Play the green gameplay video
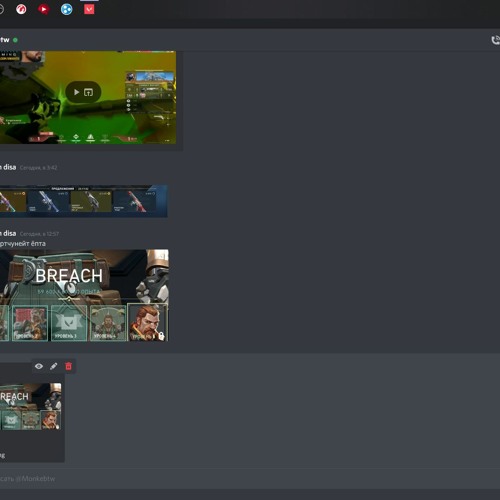The image size is (500, 500). pos(77,92)
